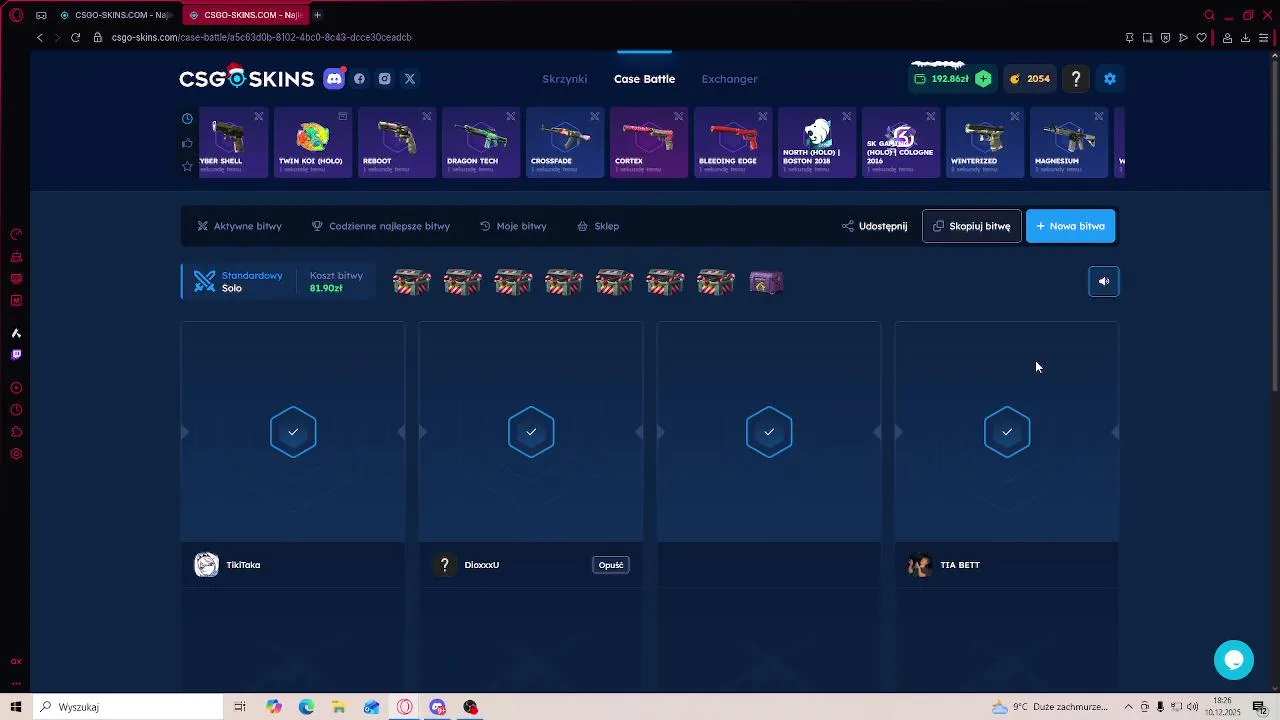This screenshot has height=720, width=1280.
Task: Open site settings gear icon
Action: tap(1110, 79)
